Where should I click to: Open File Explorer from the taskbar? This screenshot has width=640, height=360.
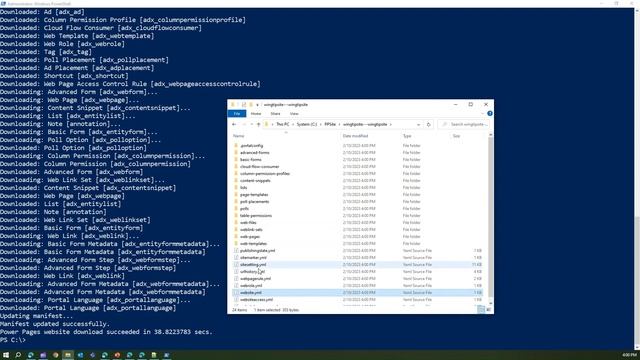(68, 355)
